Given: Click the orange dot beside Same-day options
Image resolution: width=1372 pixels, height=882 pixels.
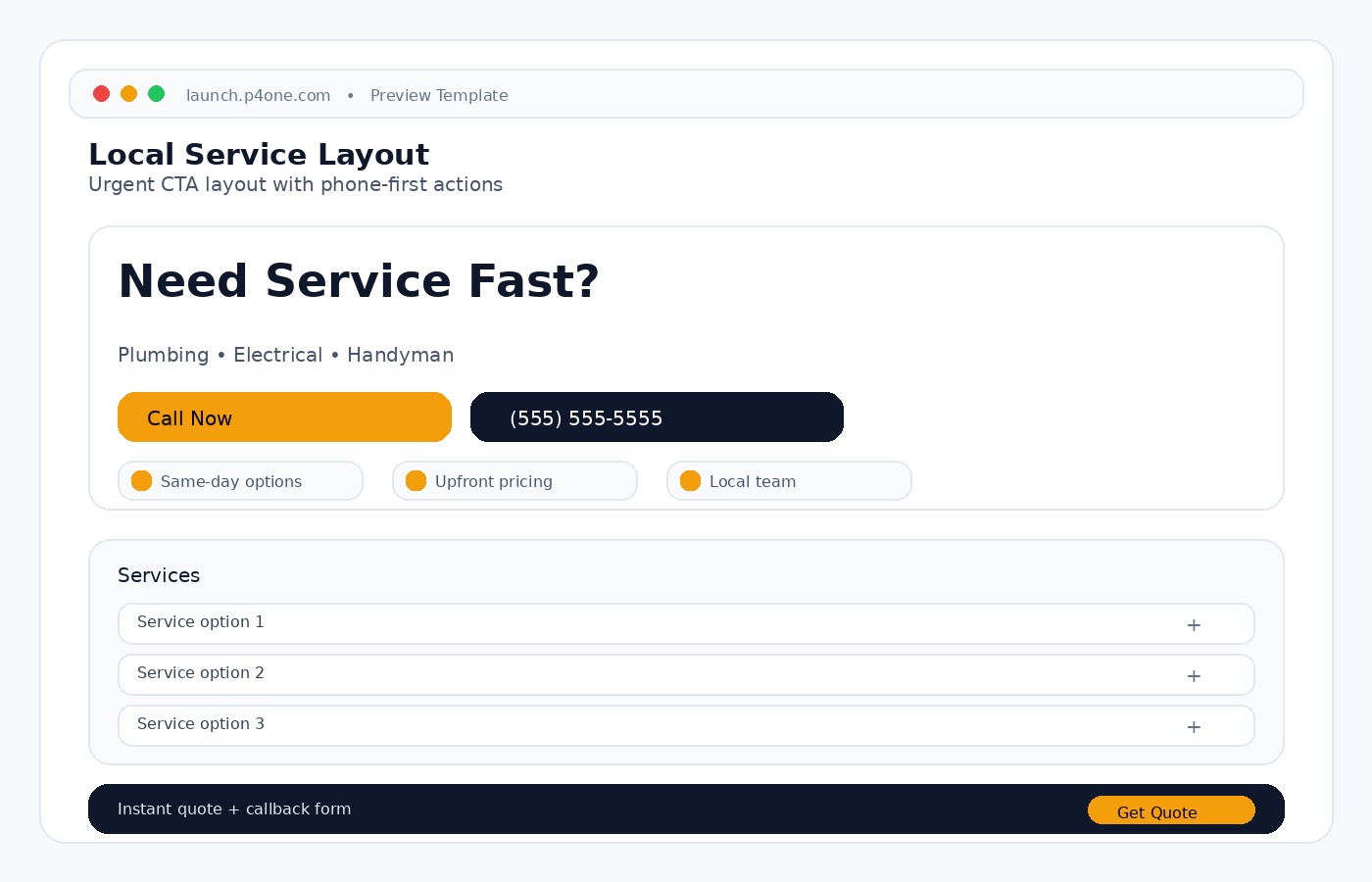Looking at the screenshot, I should click(142, 480).
